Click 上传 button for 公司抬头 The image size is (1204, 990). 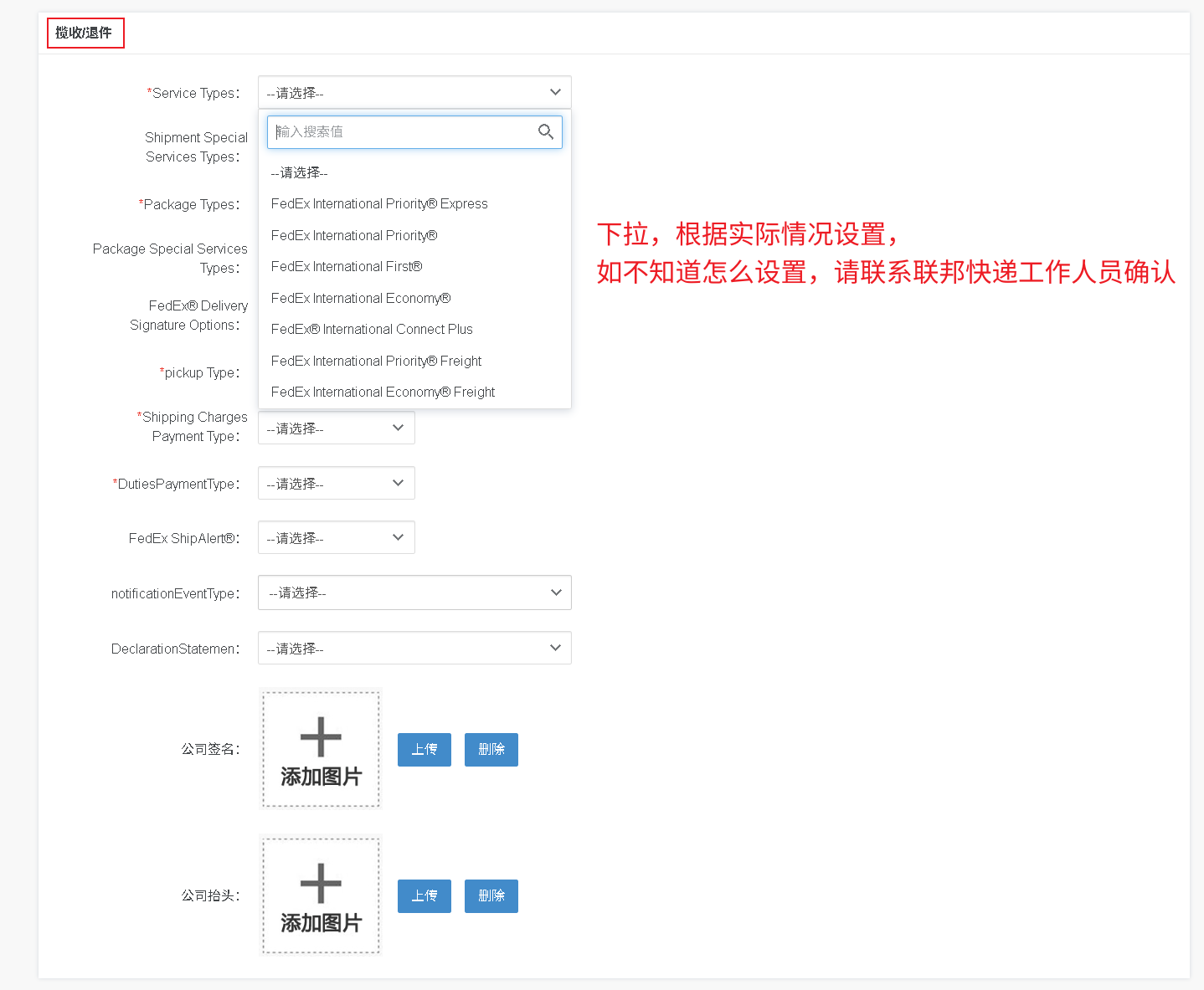pos(424,896)
